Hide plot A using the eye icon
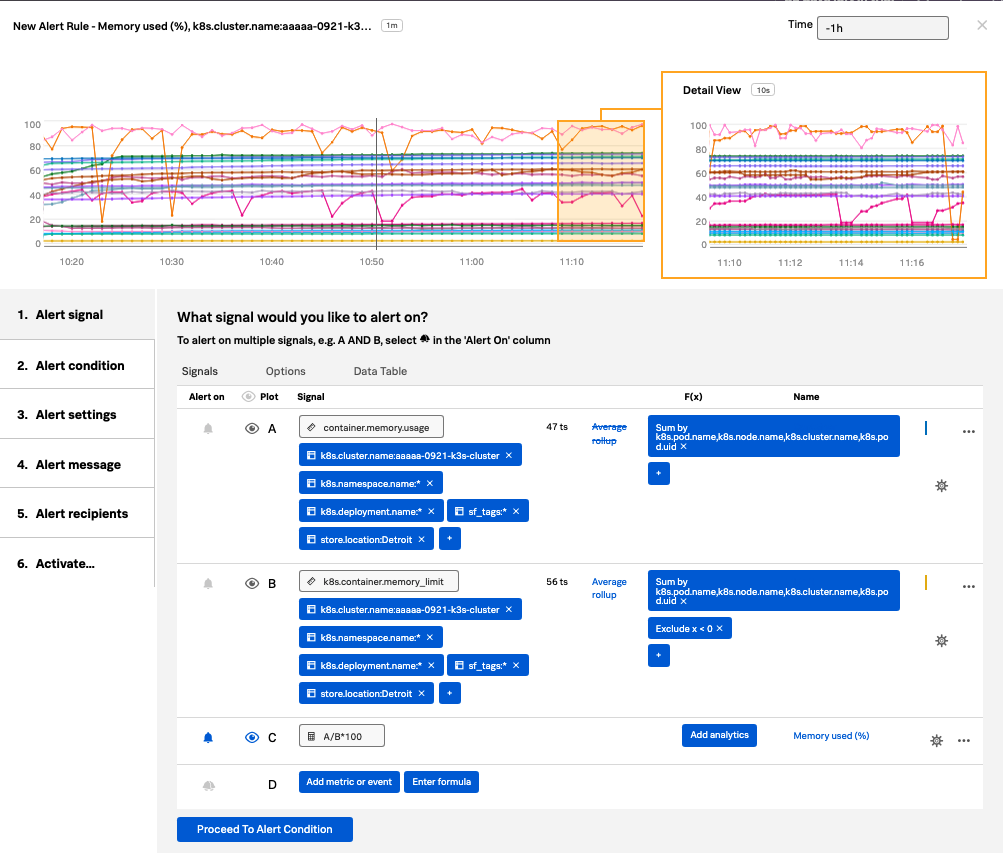 click(x=252, y=428)
